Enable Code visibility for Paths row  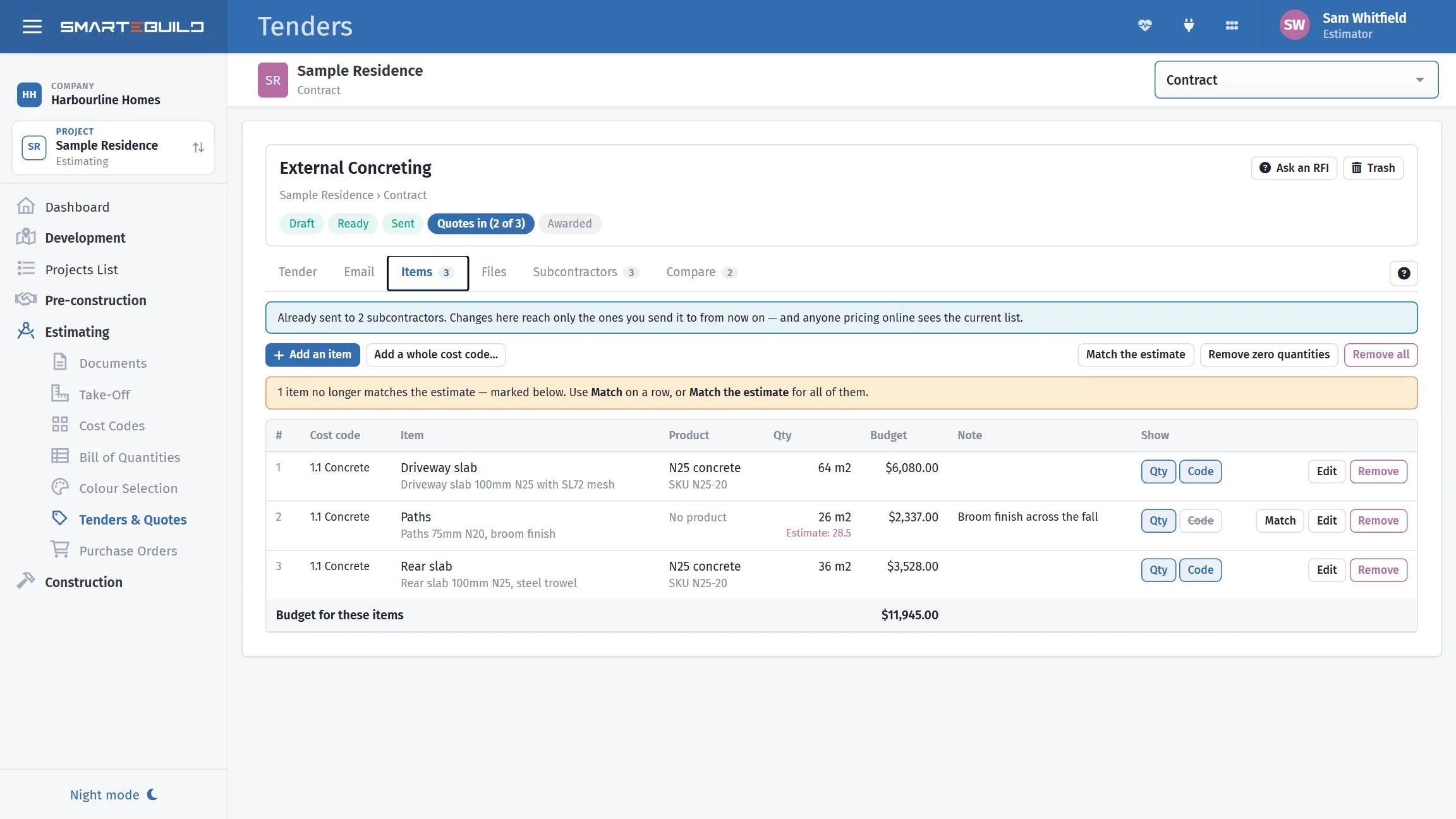pyautogui.click(x=1200, y=521)
